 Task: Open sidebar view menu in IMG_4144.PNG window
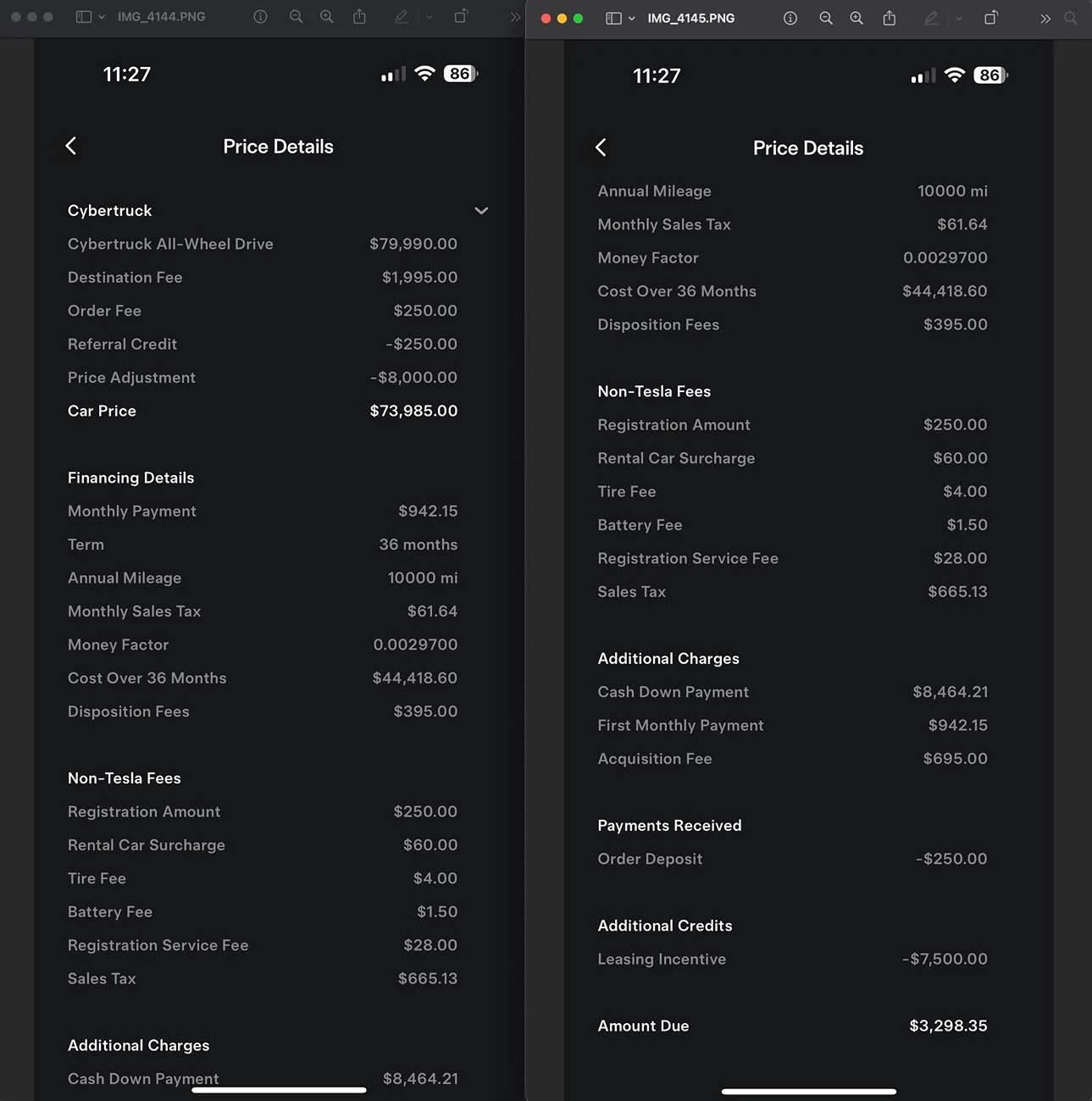point(90,17)
